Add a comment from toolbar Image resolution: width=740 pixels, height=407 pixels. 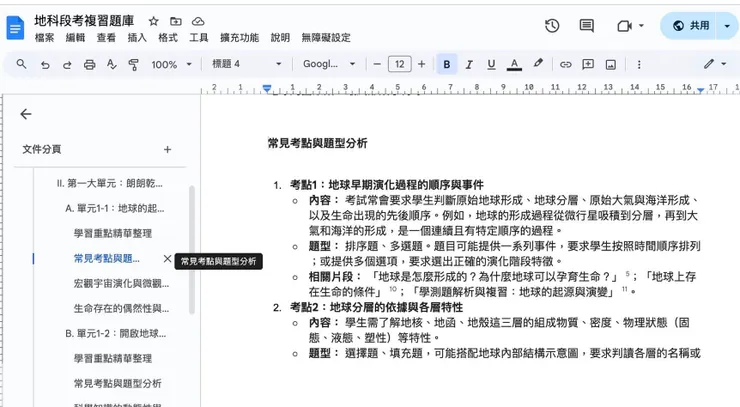[588, 64]
